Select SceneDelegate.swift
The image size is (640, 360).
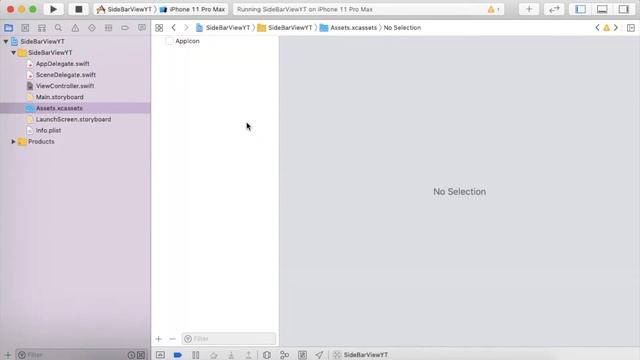point(66,75)
